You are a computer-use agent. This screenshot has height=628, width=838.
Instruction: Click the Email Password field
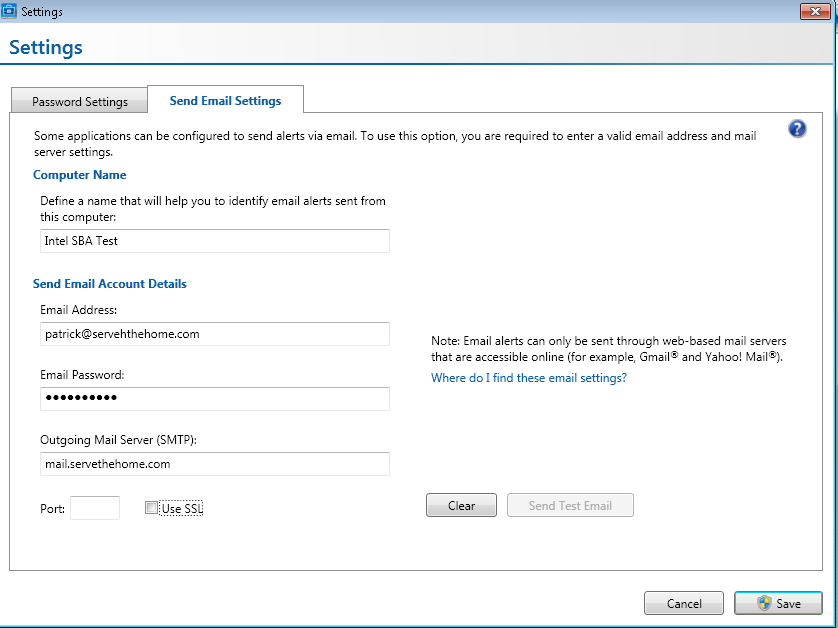point(215,398)
